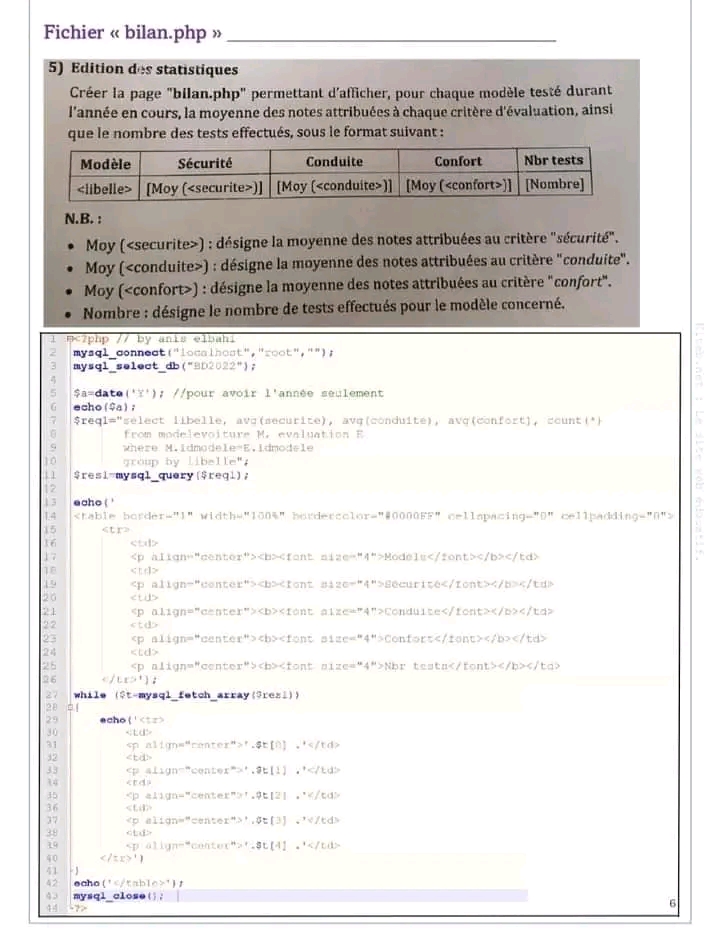
Task: Click the "Modèle" table header cell
Action: point(105,162)
